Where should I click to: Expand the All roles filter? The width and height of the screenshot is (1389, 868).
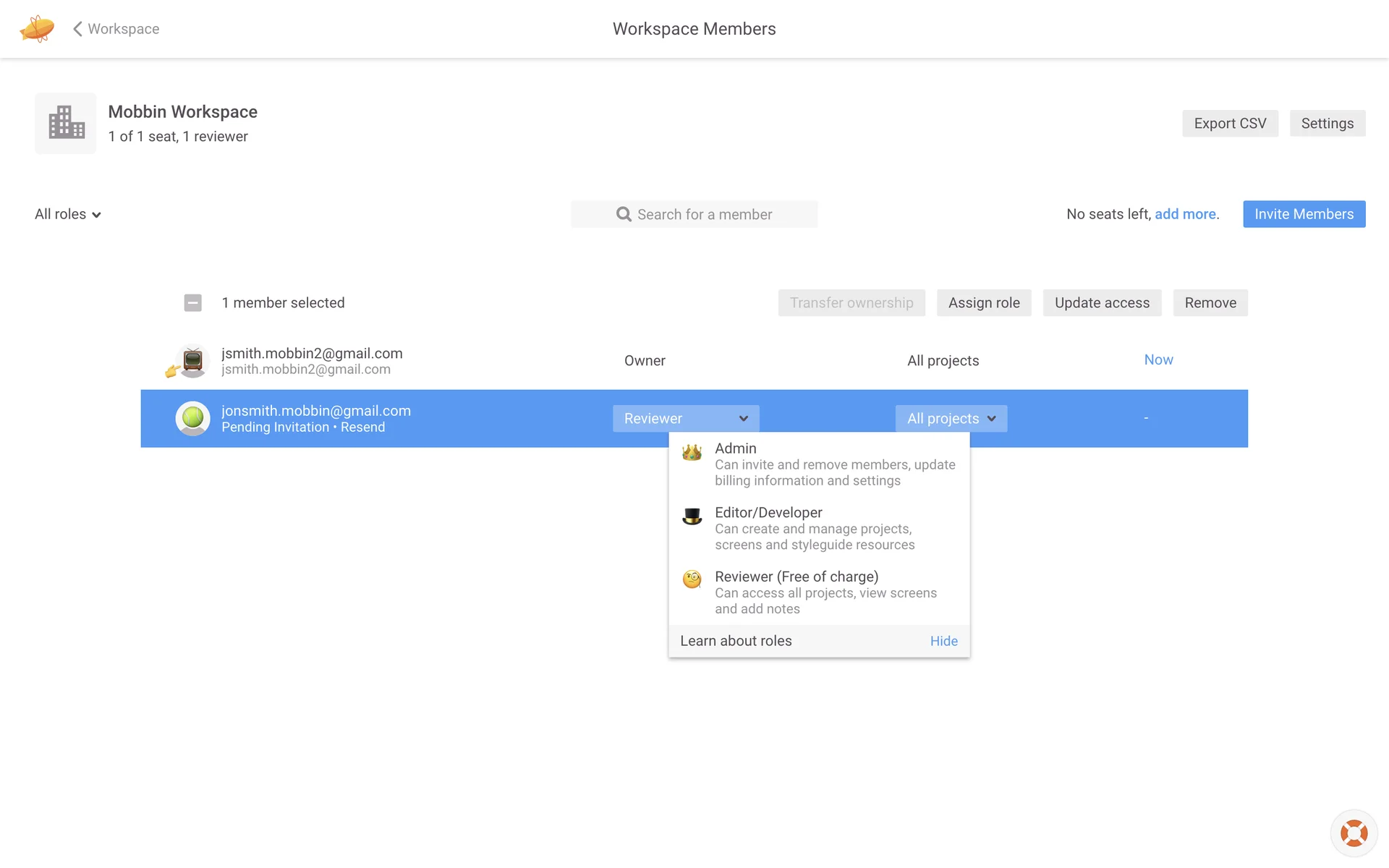tap(68, 214)
